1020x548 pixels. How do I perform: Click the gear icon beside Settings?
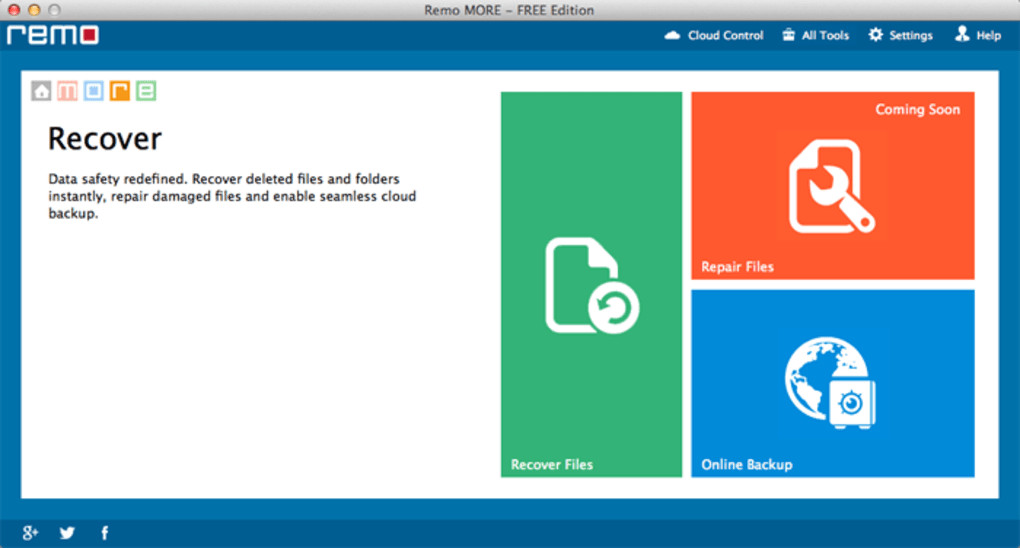[x=876, y=35]
